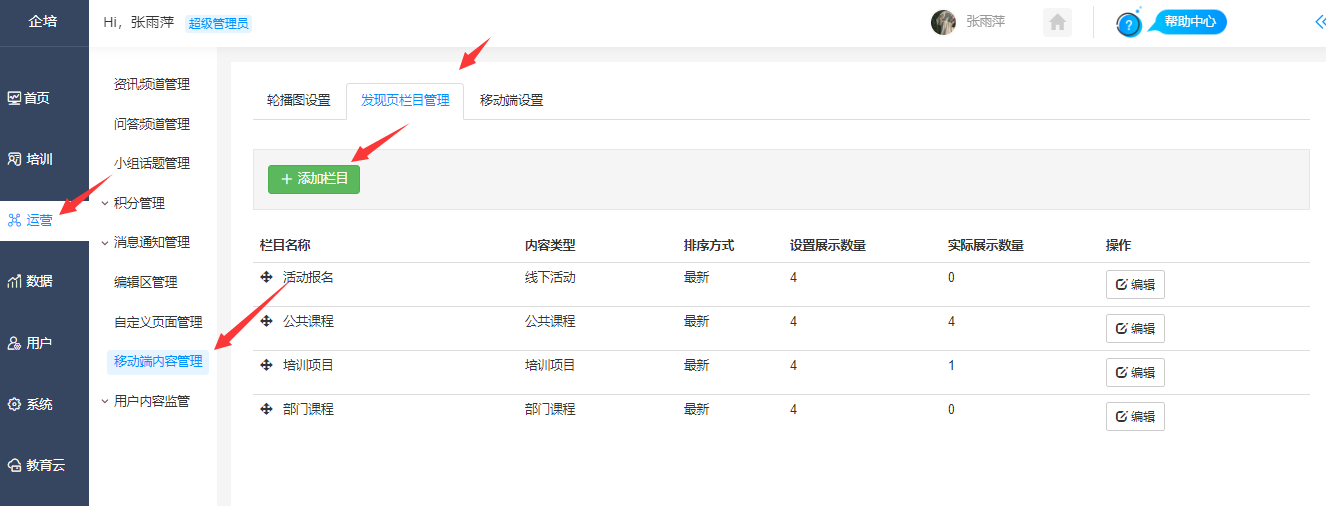Open the 系统 system settings section
1326x506 pixels.
coord(30,404)
